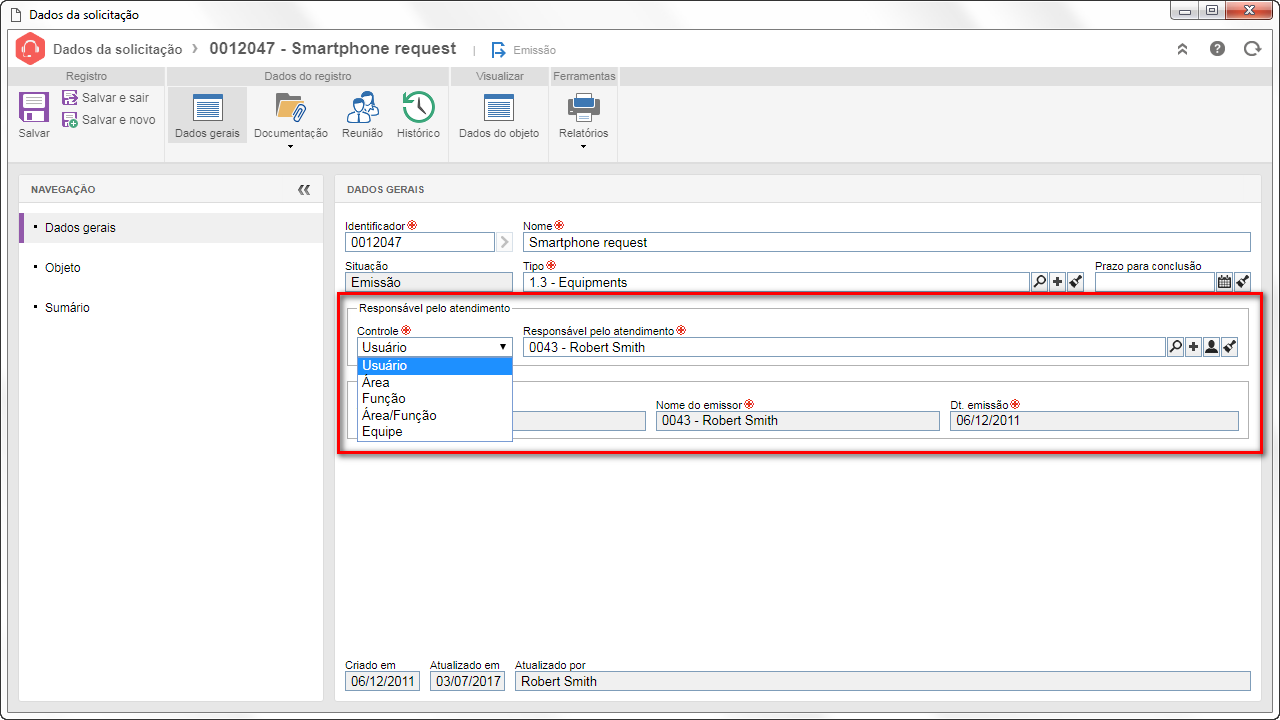Choose Função in Controle list
This screenshot has width=1280, height=720.
[x=435, y=399]
